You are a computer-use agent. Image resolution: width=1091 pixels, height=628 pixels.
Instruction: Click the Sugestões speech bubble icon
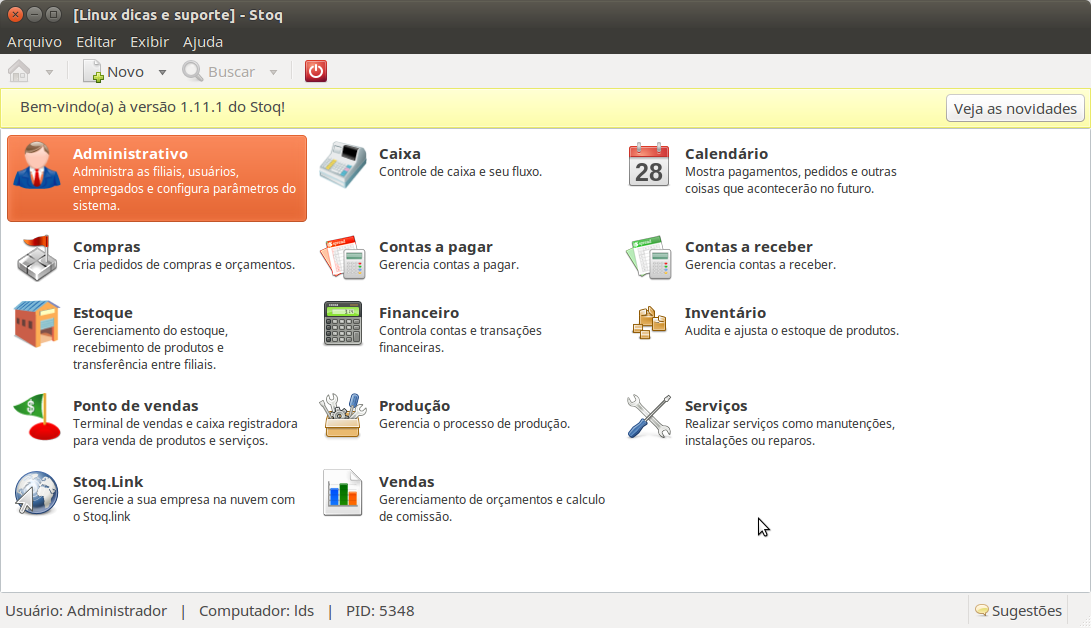pyautogui.click(x=982, y=611)
